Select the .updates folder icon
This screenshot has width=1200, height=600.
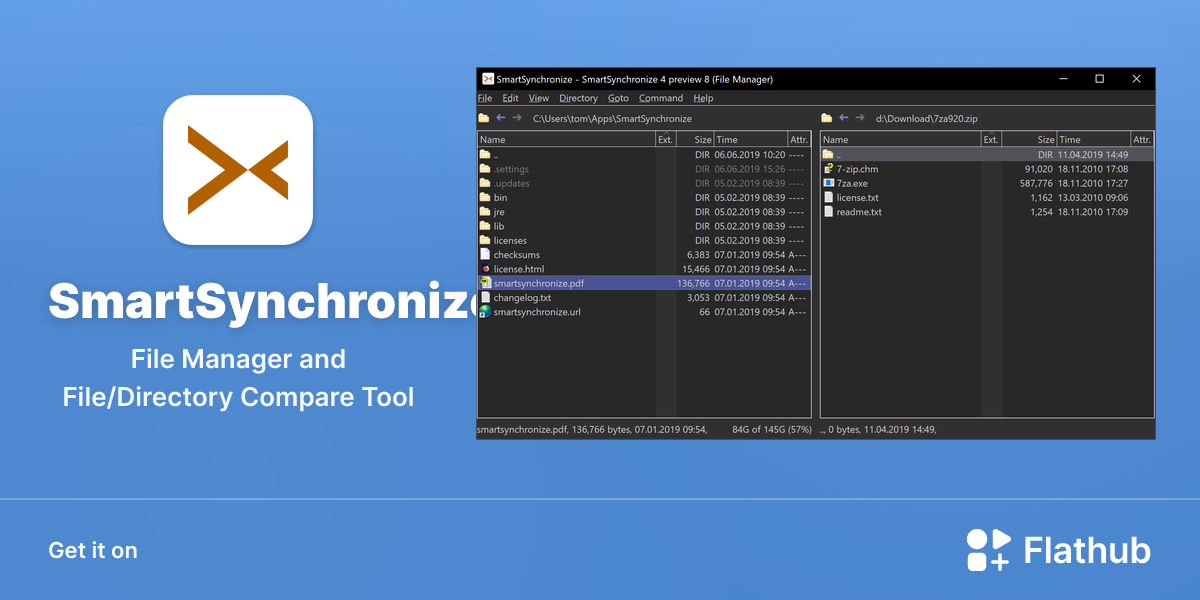click(485, 183)
